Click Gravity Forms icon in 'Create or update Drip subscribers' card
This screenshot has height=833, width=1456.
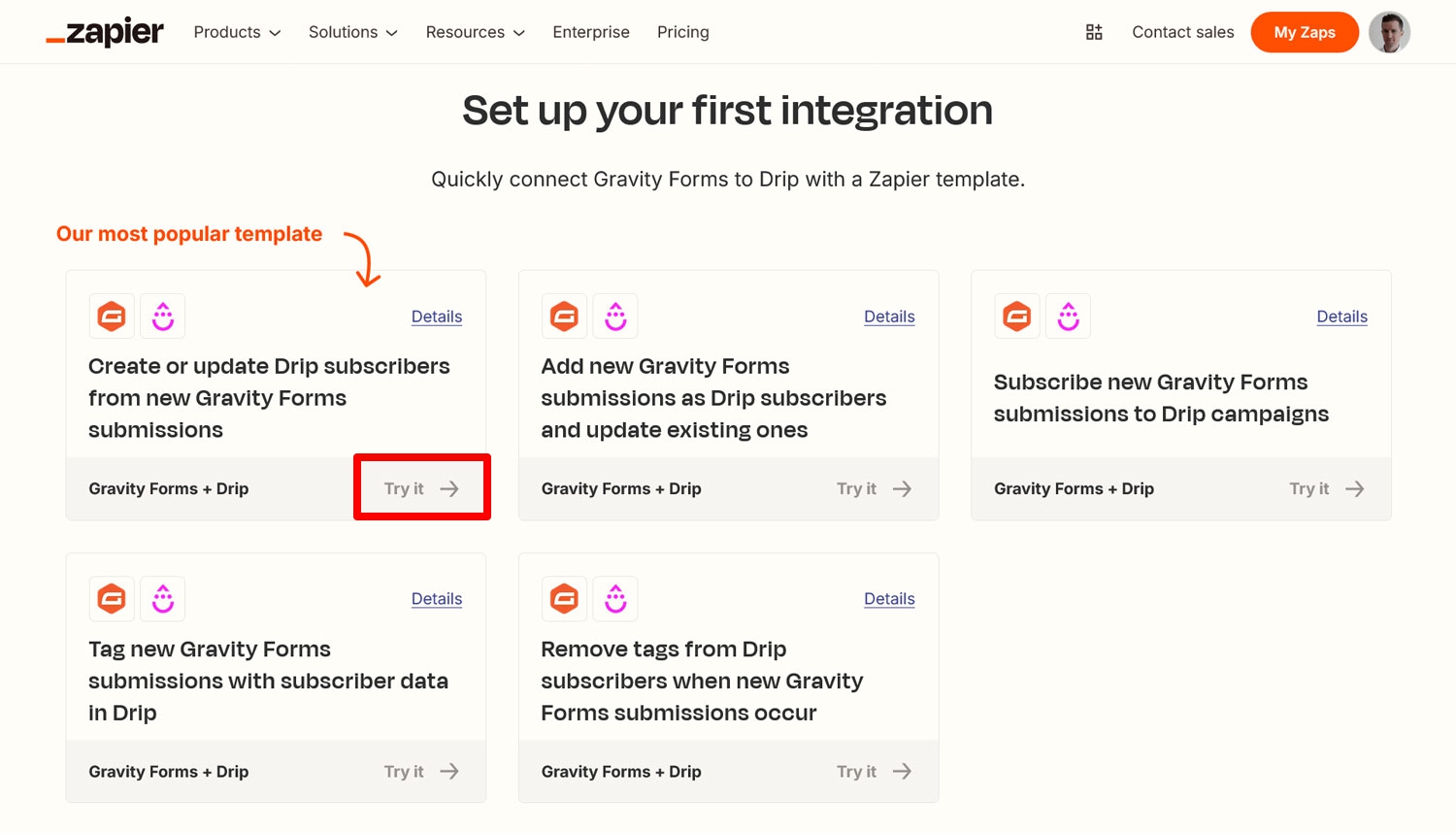[x=112, y=317]
